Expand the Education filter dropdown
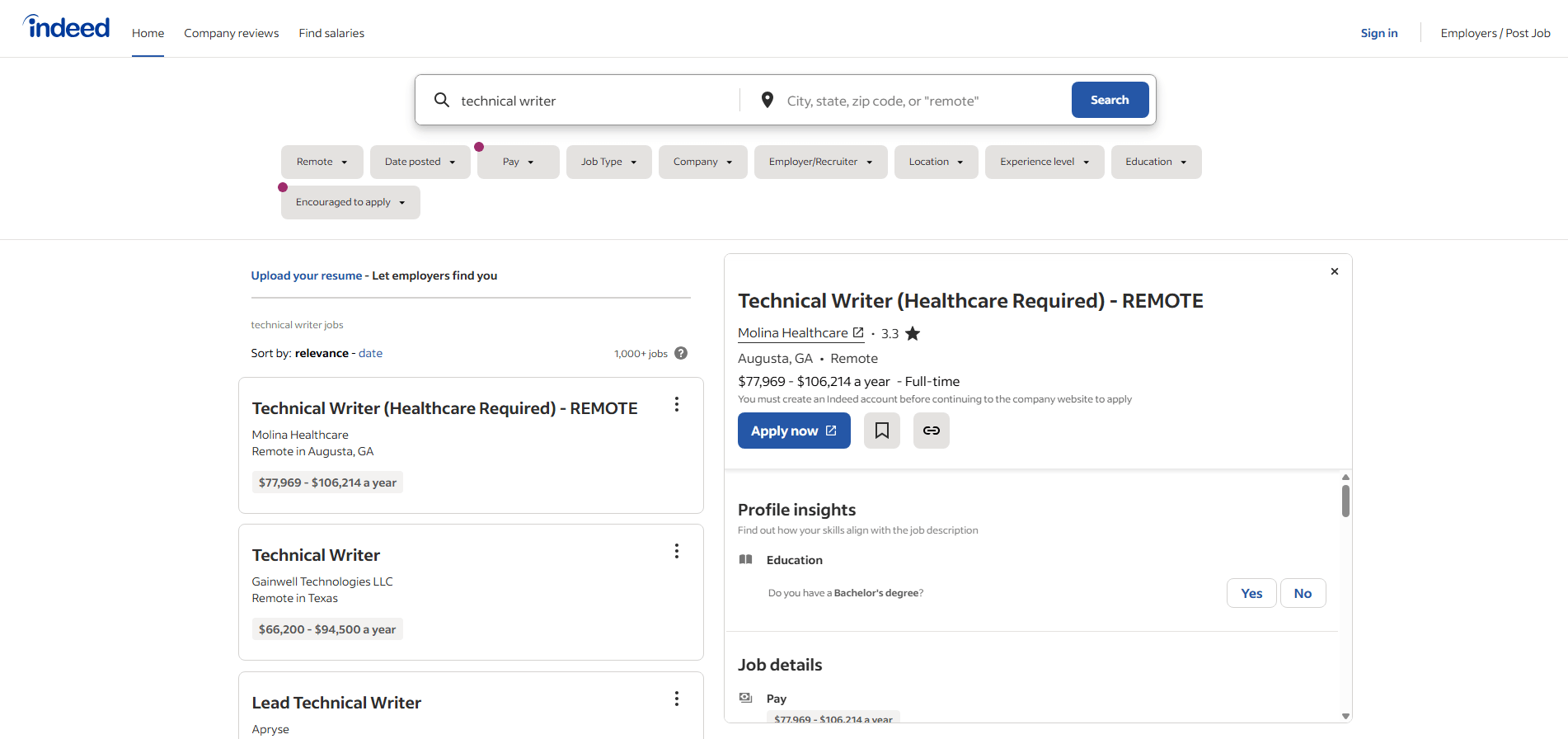This screenshot has height=739, width=1568. coord(1157,162)
